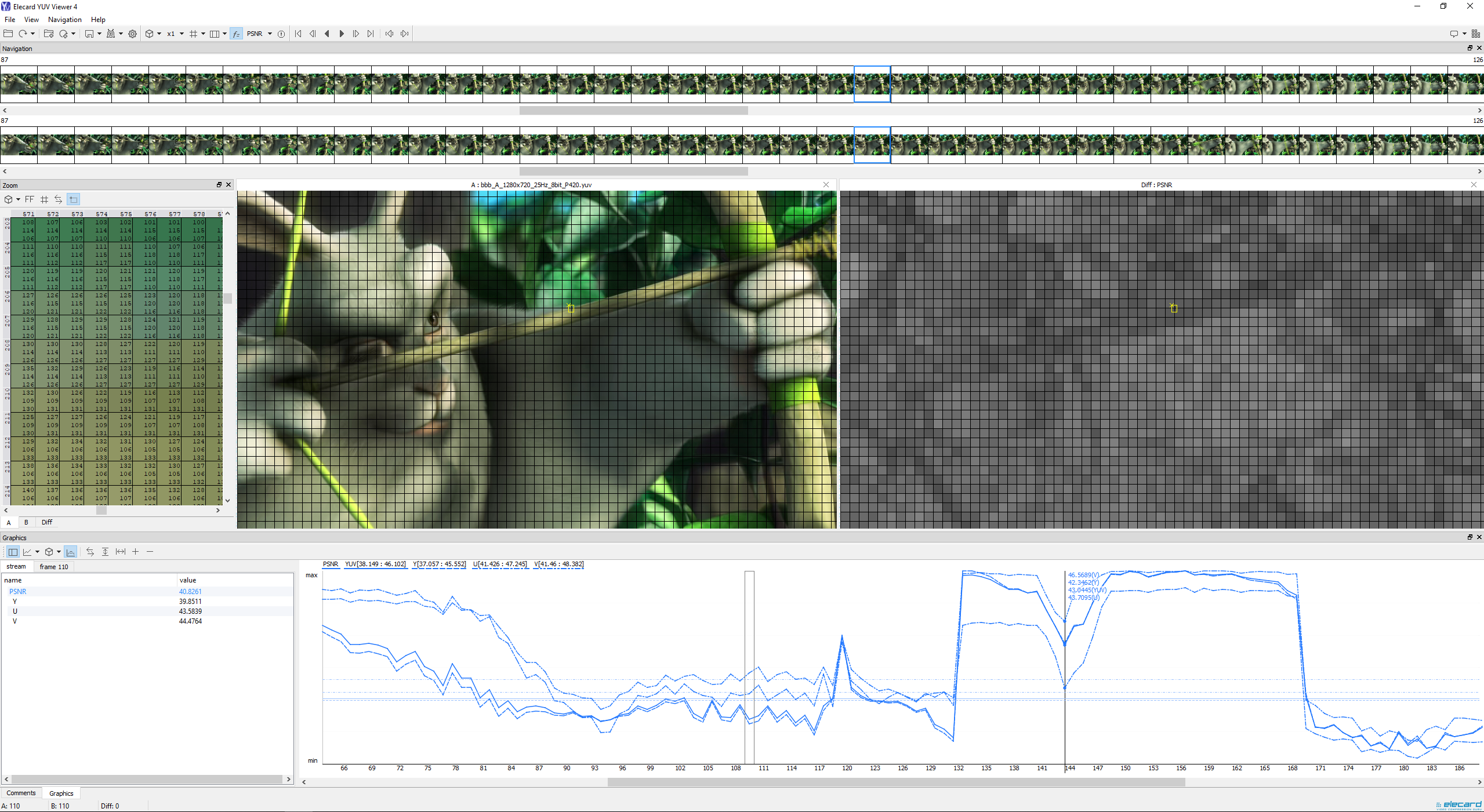Toggle the selection rectangle tool in Zoom panel

click(73, 199)
